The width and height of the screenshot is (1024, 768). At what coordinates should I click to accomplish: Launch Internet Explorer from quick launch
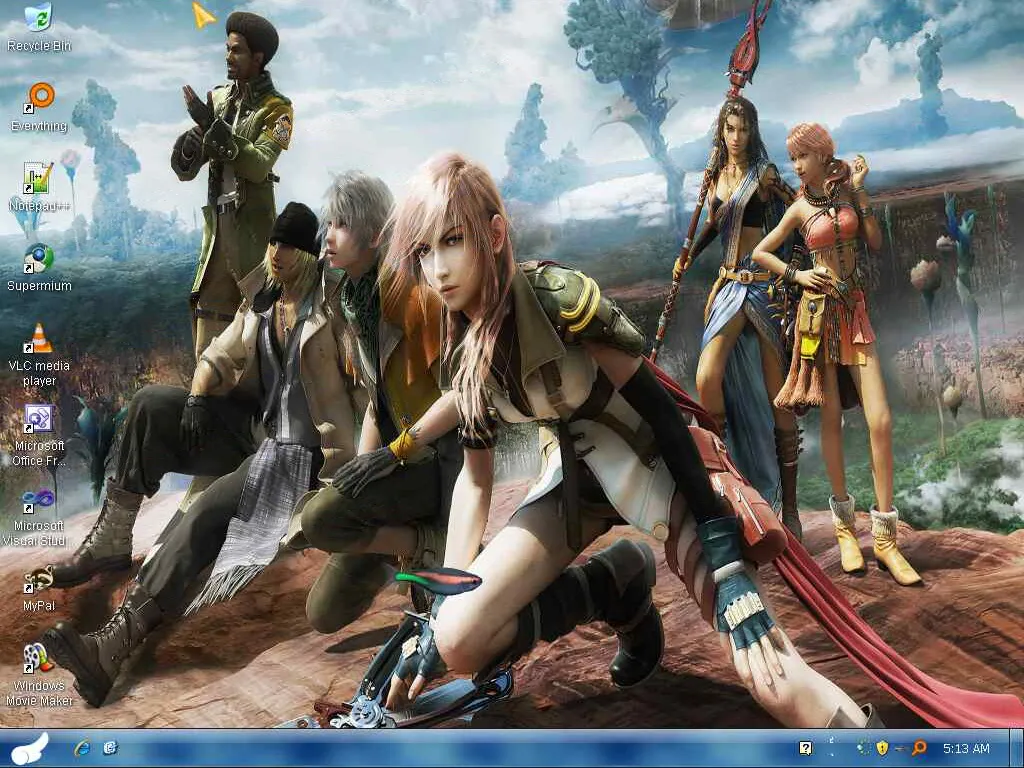82,748
